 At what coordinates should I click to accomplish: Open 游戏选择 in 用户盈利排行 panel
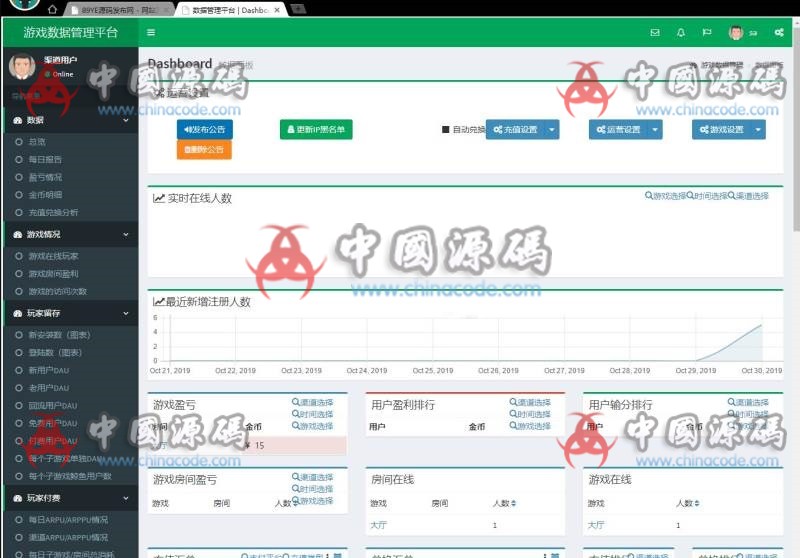click(x=530, y=426)
